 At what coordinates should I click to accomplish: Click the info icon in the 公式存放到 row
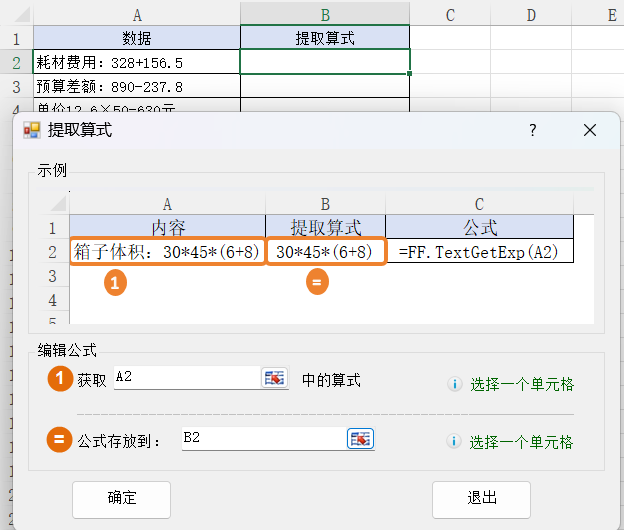[x=454, y=442]
